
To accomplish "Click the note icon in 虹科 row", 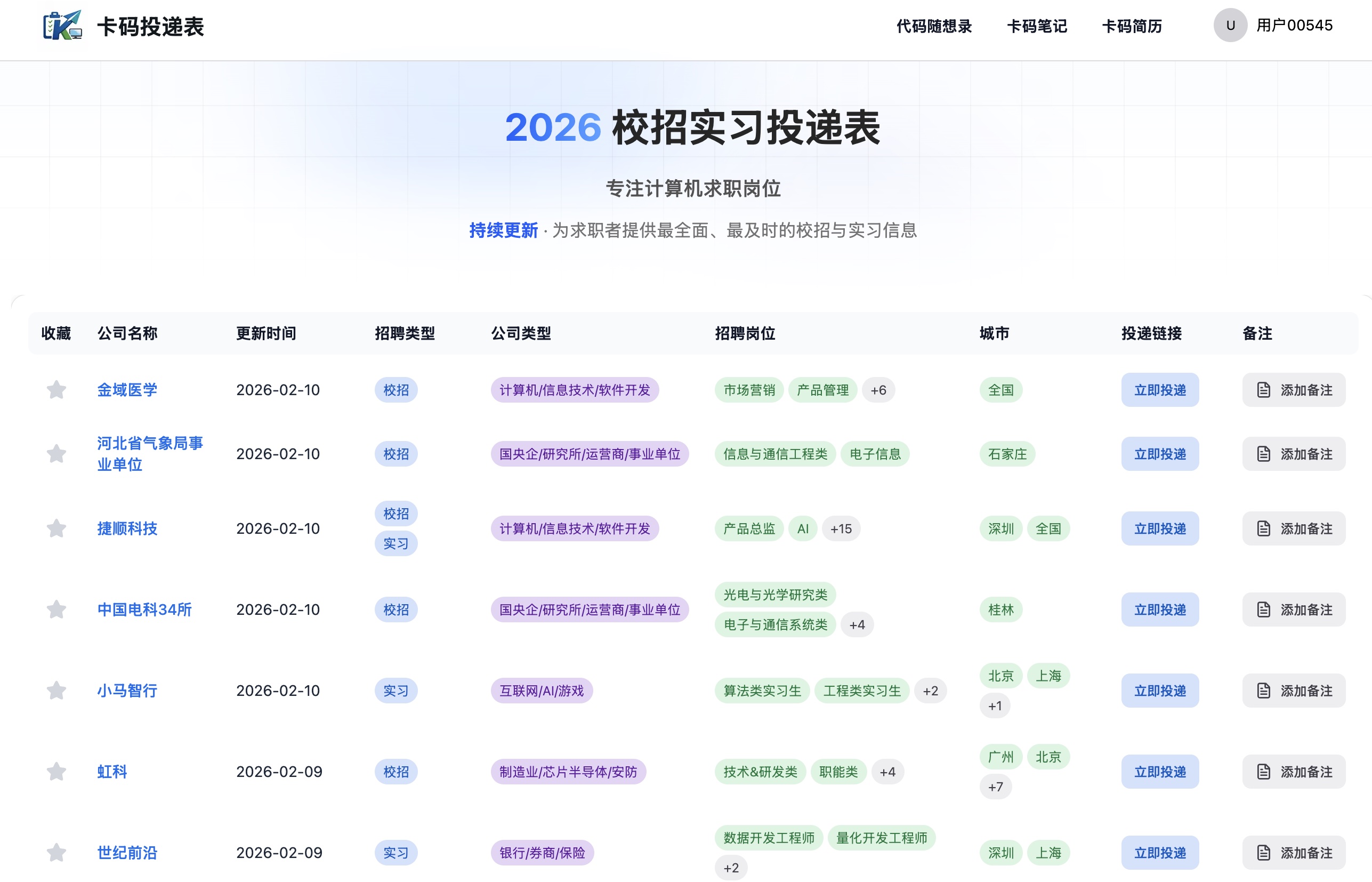I will pyautogui.click(x=1263, y=772).
